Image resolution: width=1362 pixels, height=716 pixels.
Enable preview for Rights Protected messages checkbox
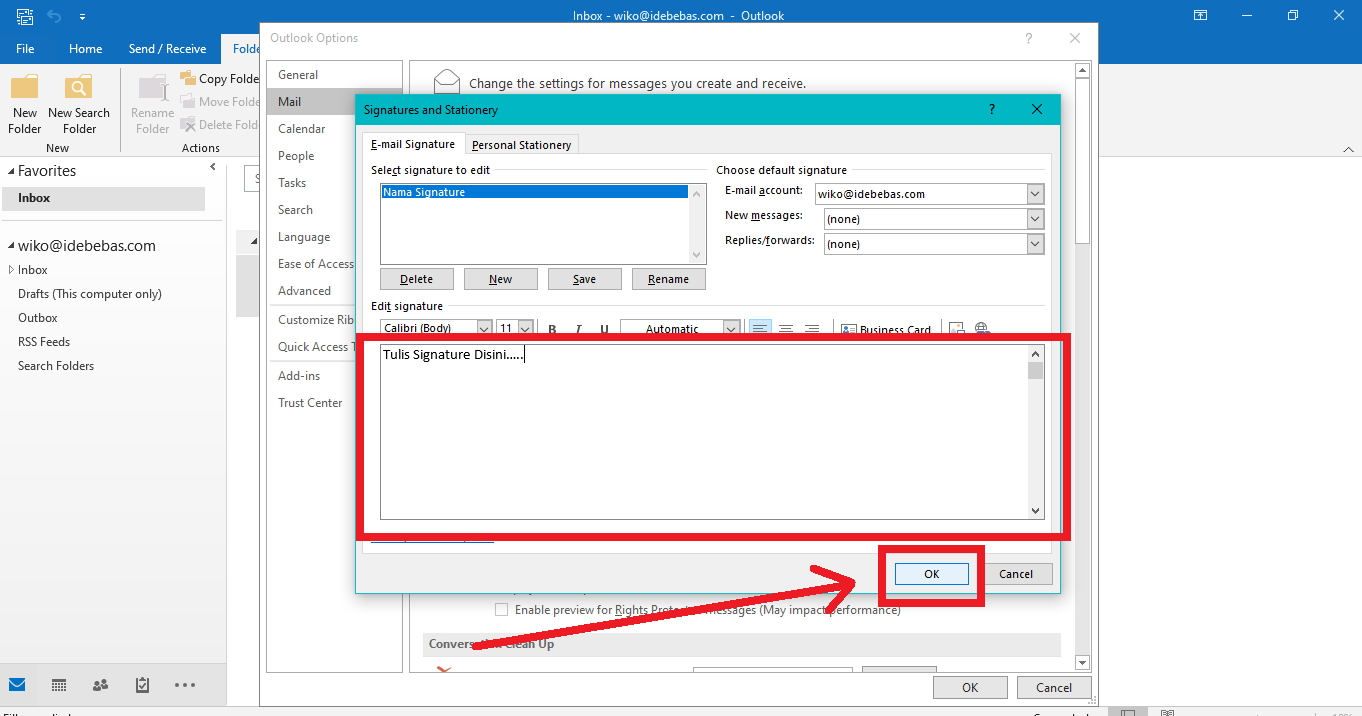[x=502, y=609]
